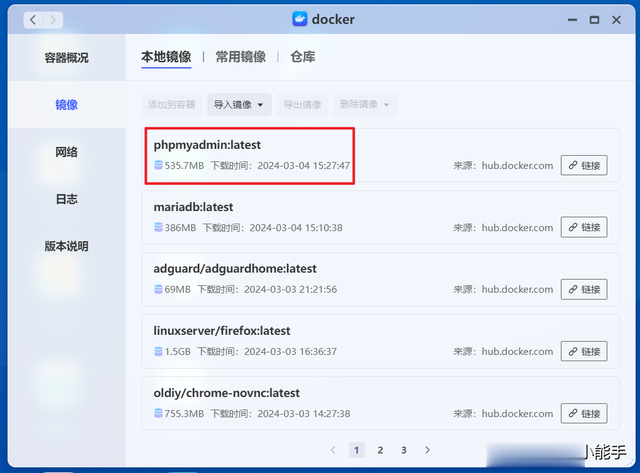The height and width of the screenshot is (473, 640).
Task: Select 镜像 in the sidebar
Action: [x=67, y=105]
